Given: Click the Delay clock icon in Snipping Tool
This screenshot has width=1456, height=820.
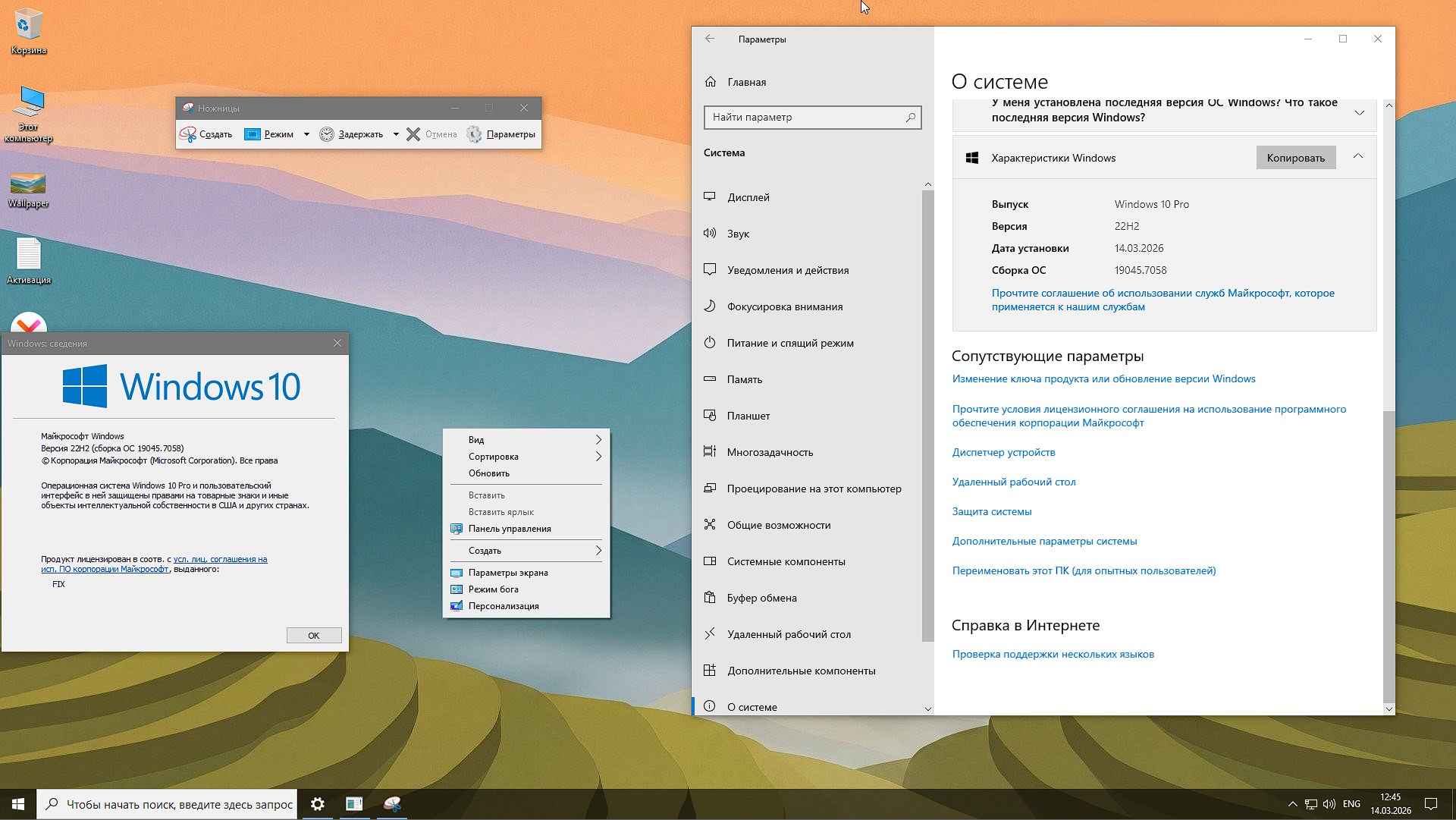Looking at the screenshot, I should pos(327,134).
